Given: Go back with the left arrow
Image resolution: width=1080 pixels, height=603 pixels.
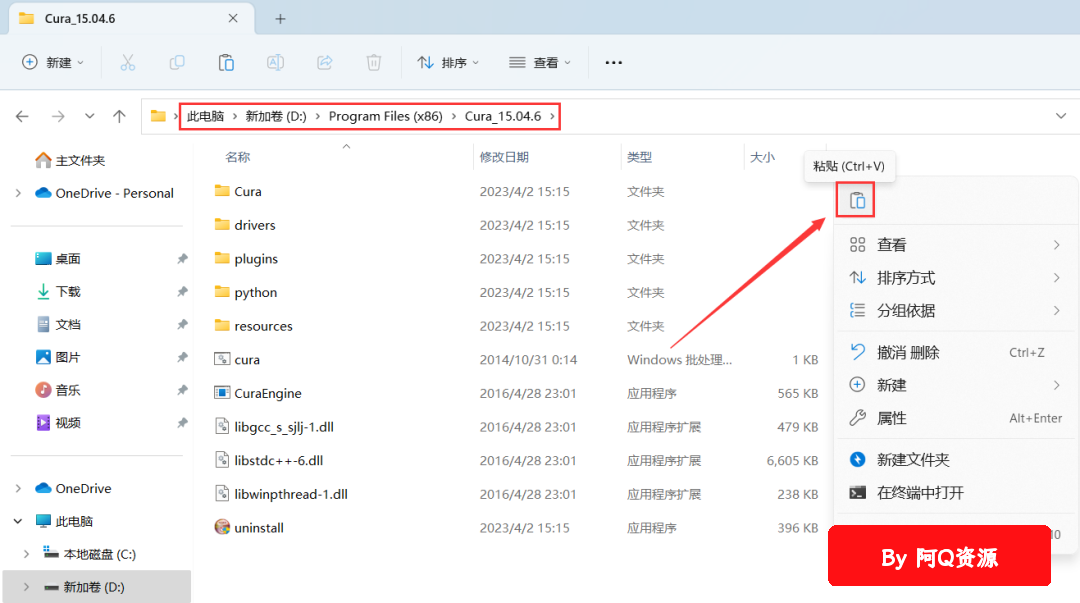Looking at the screenshot, I should pos(22,116).
